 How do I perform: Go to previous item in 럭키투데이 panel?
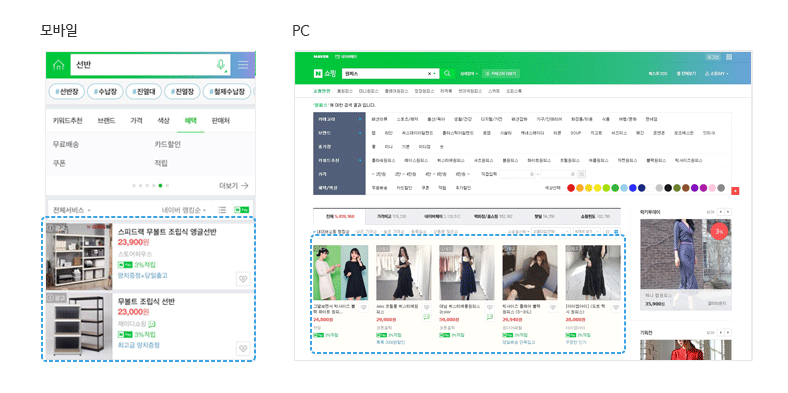pos(721,212)
